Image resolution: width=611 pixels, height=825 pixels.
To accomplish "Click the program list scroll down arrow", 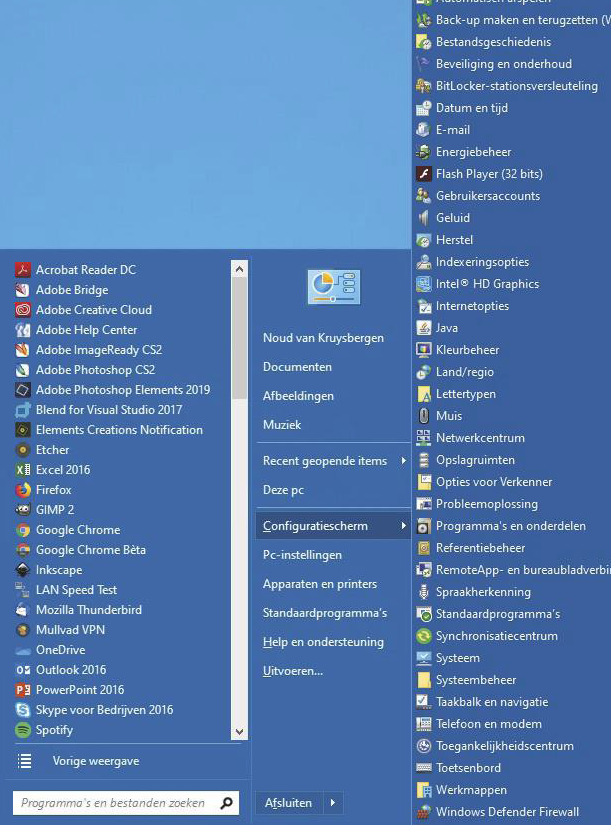I will click(x=239, y=731).
